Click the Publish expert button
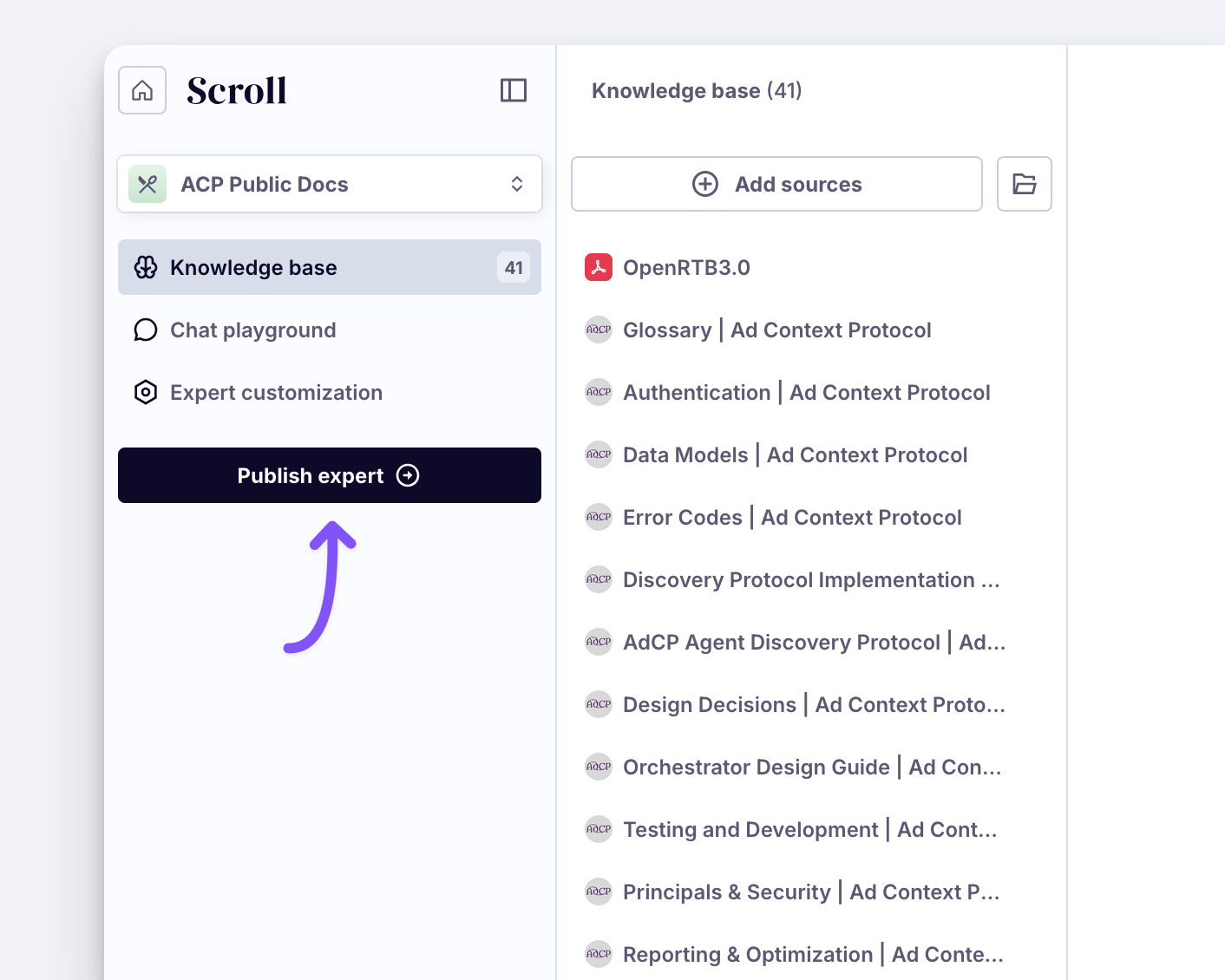The image size is (1225, 980). [x=329, y=475]
